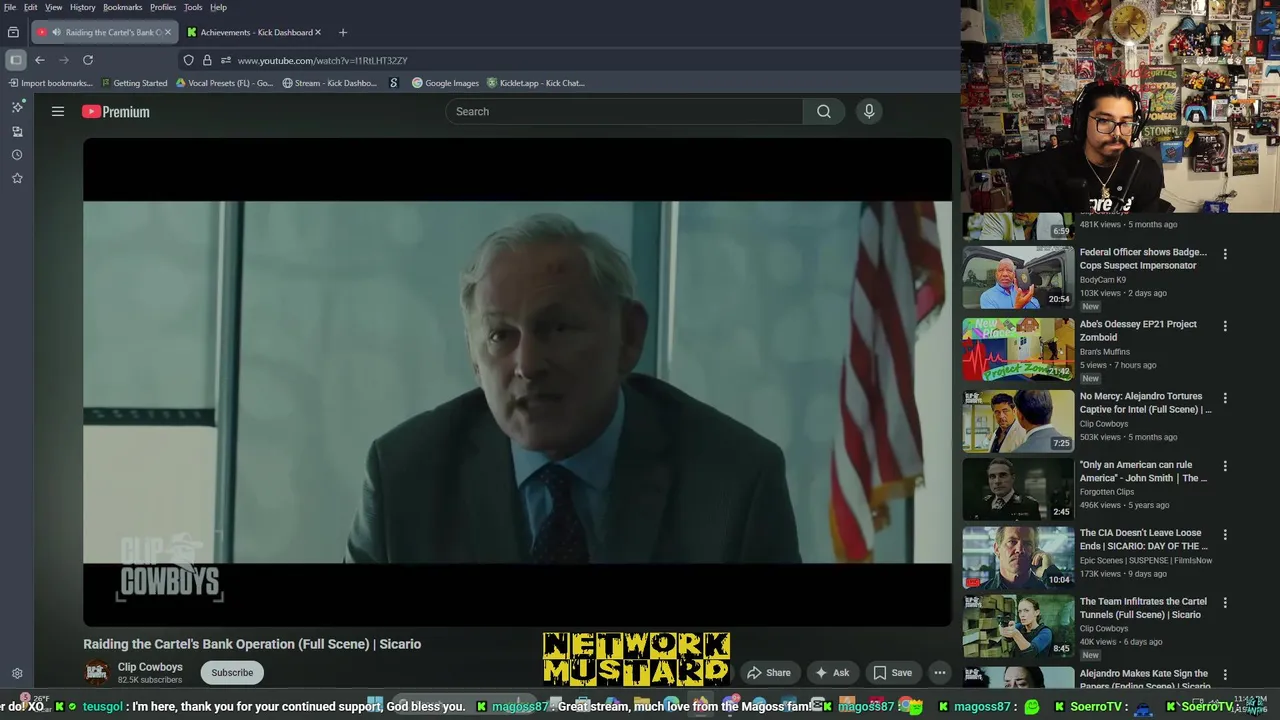Image resolution: width=1280 pixels, height=720 pixels.
Task: Open the YouTube guide hamburger menu
Action: point(58,112)
